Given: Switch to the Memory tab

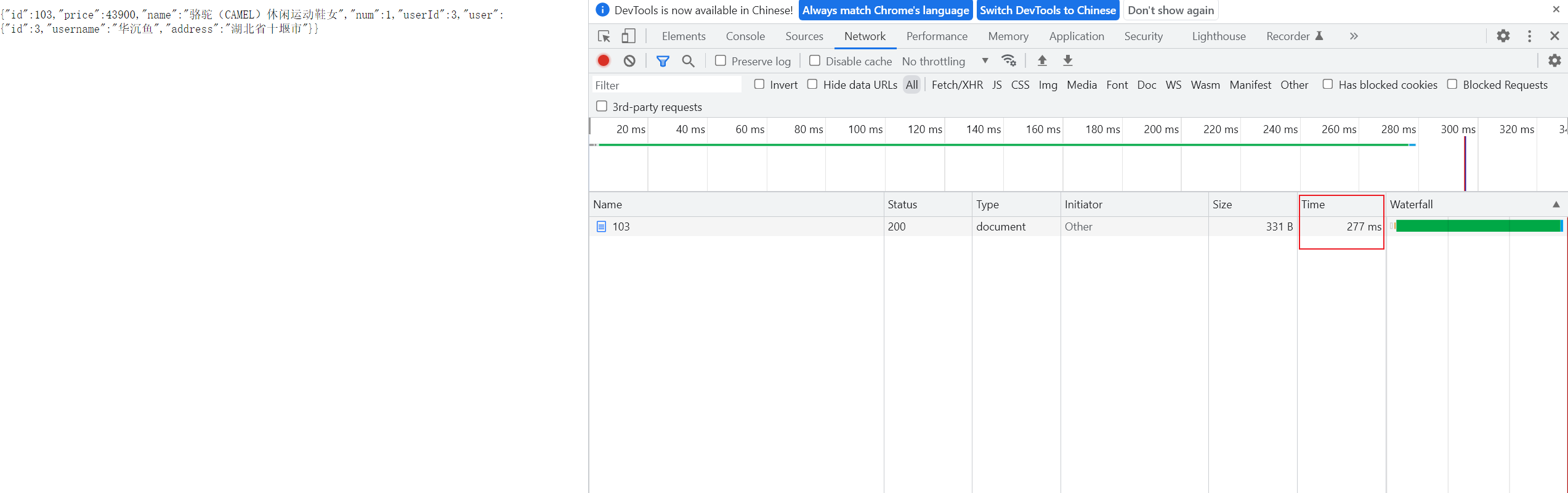Looking at the screenshot, I should pos(1008,36).
